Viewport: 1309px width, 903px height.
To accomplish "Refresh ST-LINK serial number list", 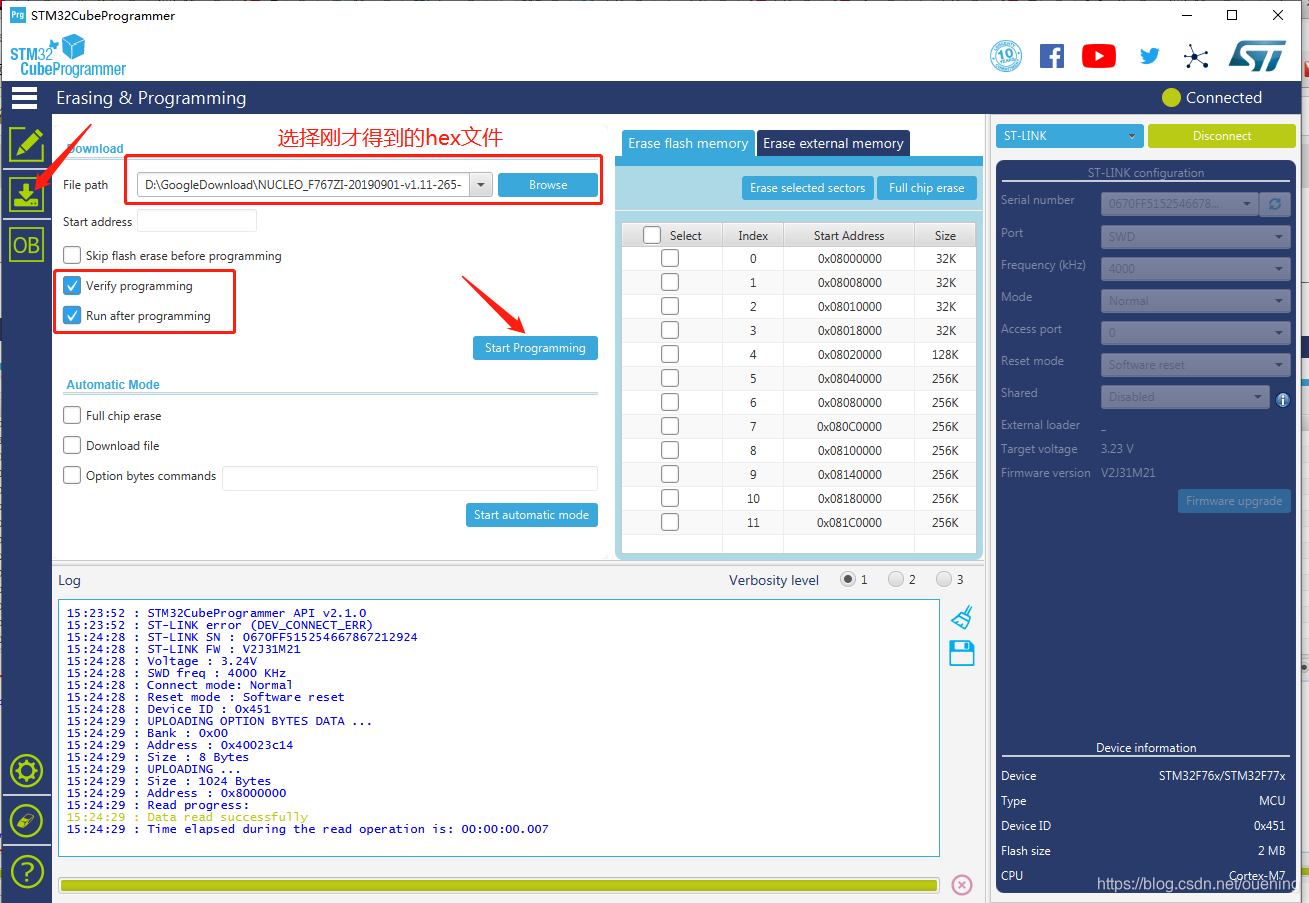I will pyautogui.click(x=1275, y=204).
